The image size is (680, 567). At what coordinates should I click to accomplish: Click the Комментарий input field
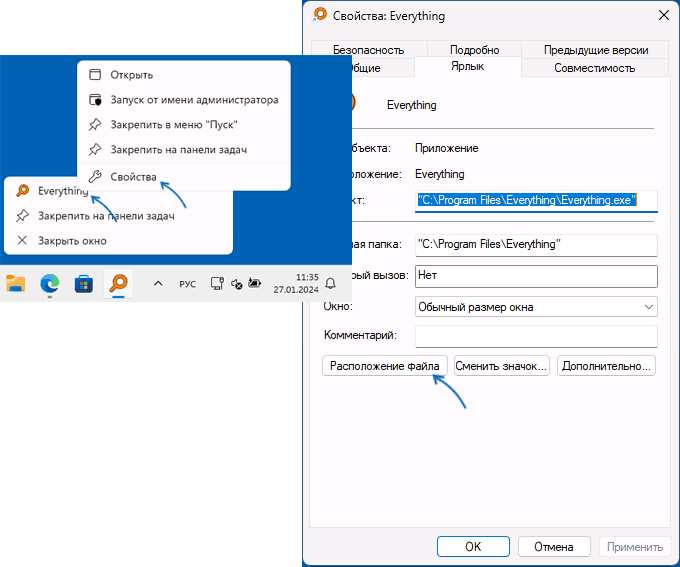[x=536, y=336]
